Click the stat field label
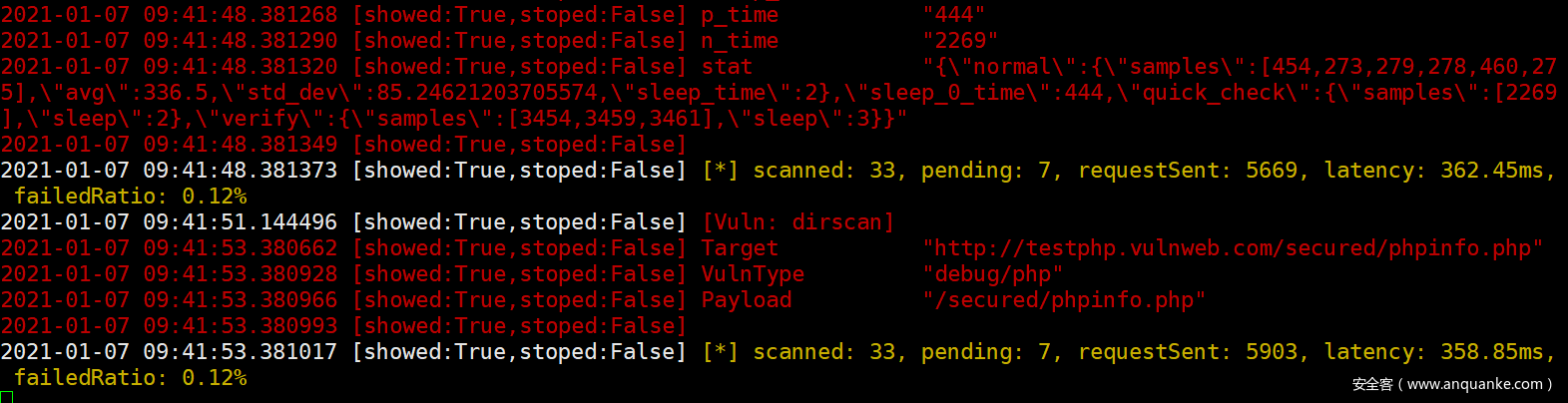 click(727, 67)
